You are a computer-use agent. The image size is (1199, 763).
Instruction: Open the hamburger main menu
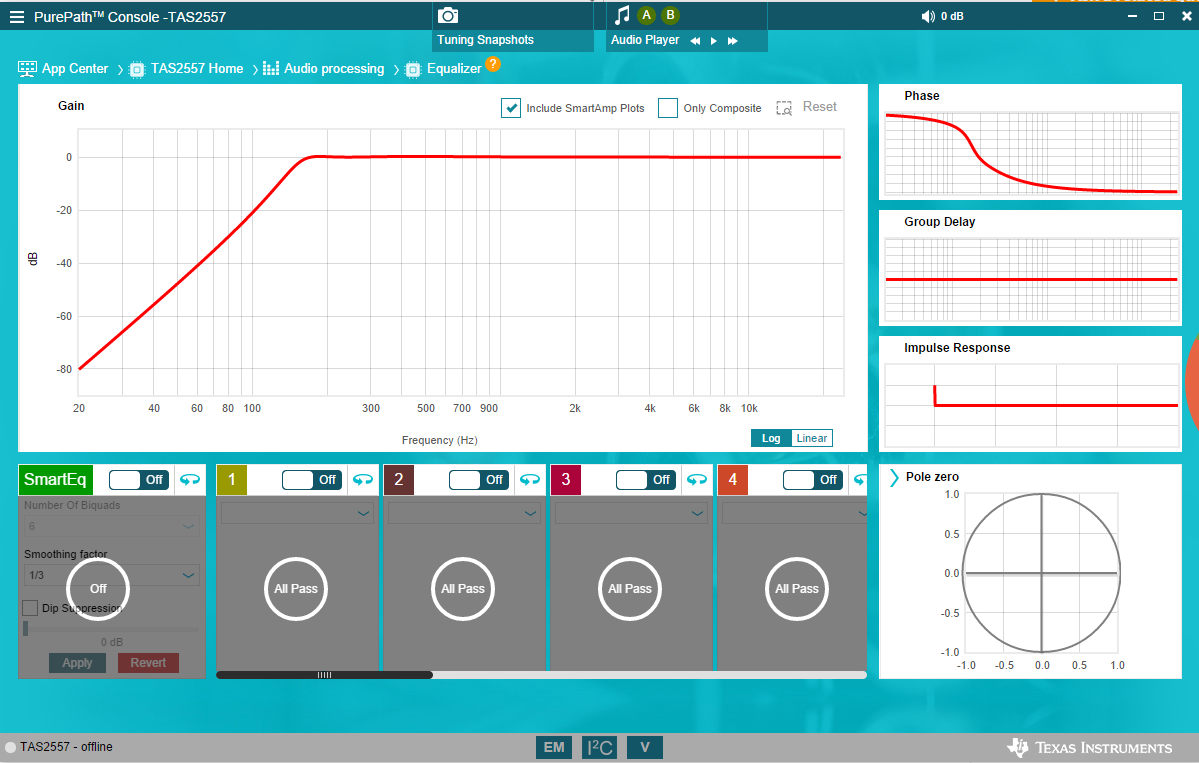tap(17, 17)
